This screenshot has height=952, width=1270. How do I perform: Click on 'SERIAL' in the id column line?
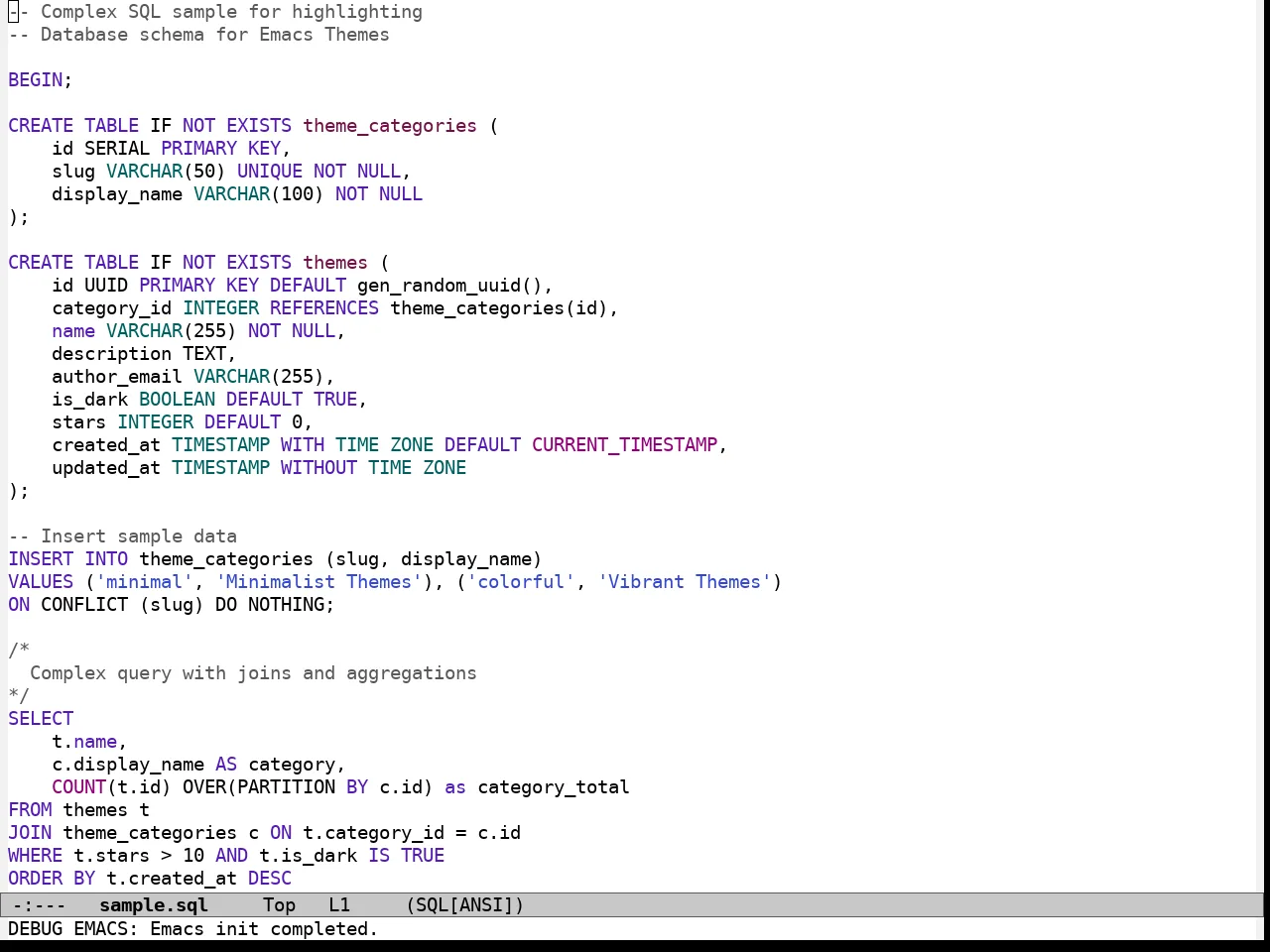pos(117,149)
